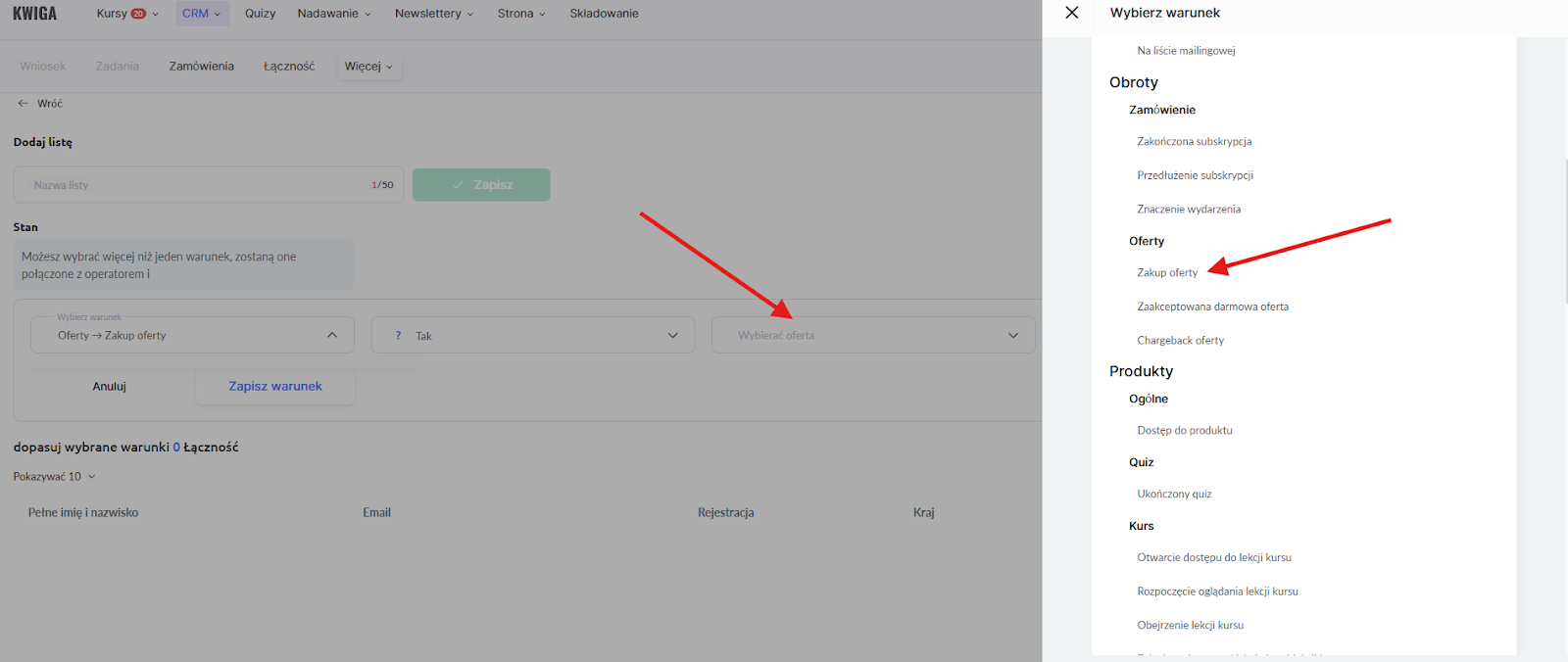Switch to the Łączność tab
Viewport: 1568px width, 662px height.
pos(289,67)
